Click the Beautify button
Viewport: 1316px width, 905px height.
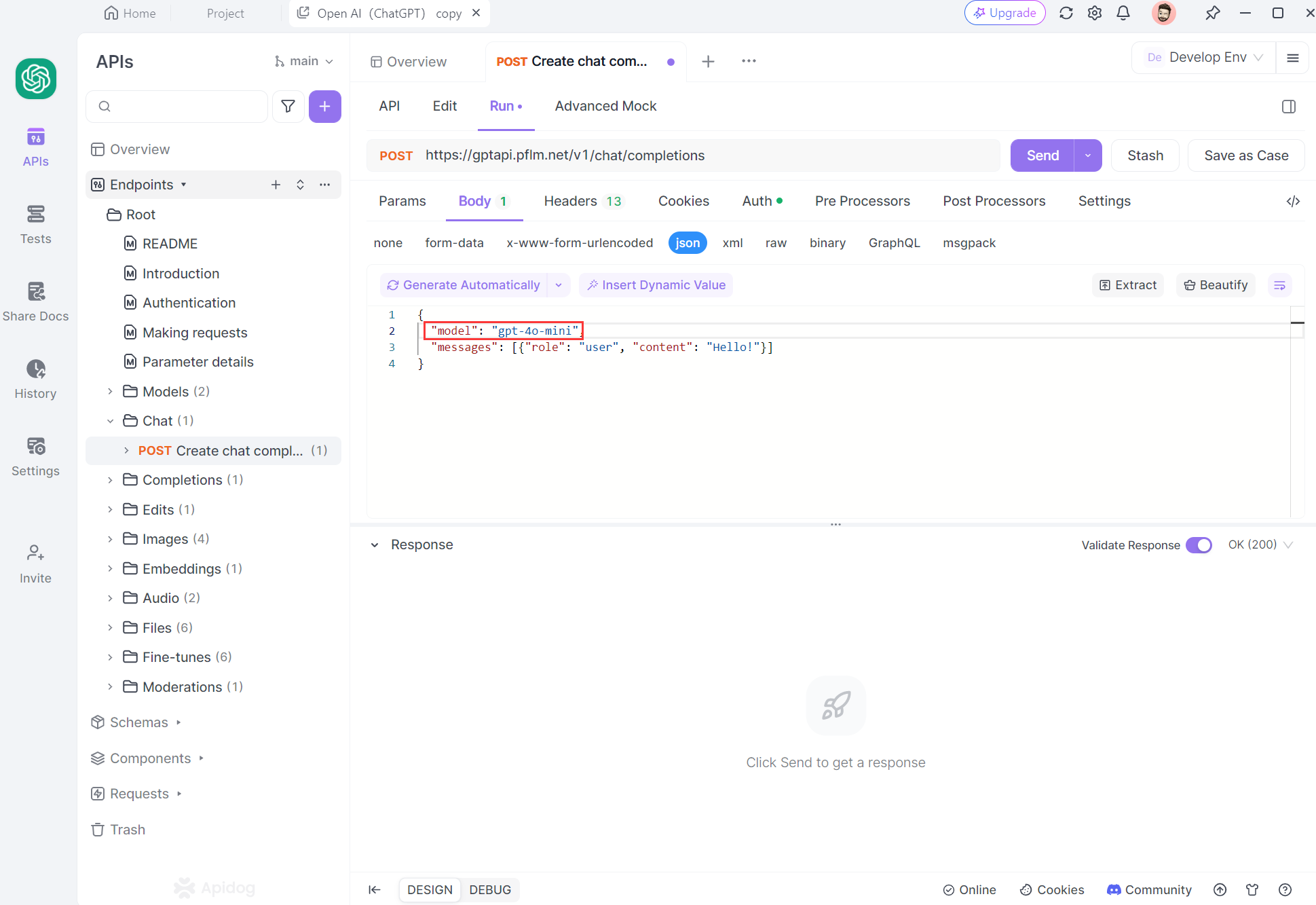coord(1216,285)
